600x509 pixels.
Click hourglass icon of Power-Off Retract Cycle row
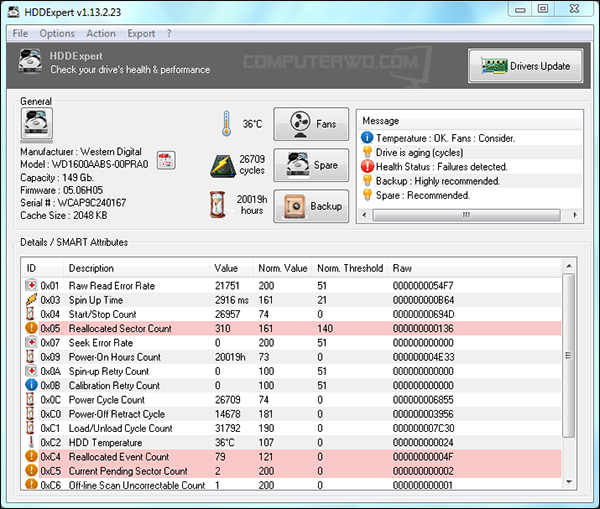pyautogui.click(x=30, y=413)
